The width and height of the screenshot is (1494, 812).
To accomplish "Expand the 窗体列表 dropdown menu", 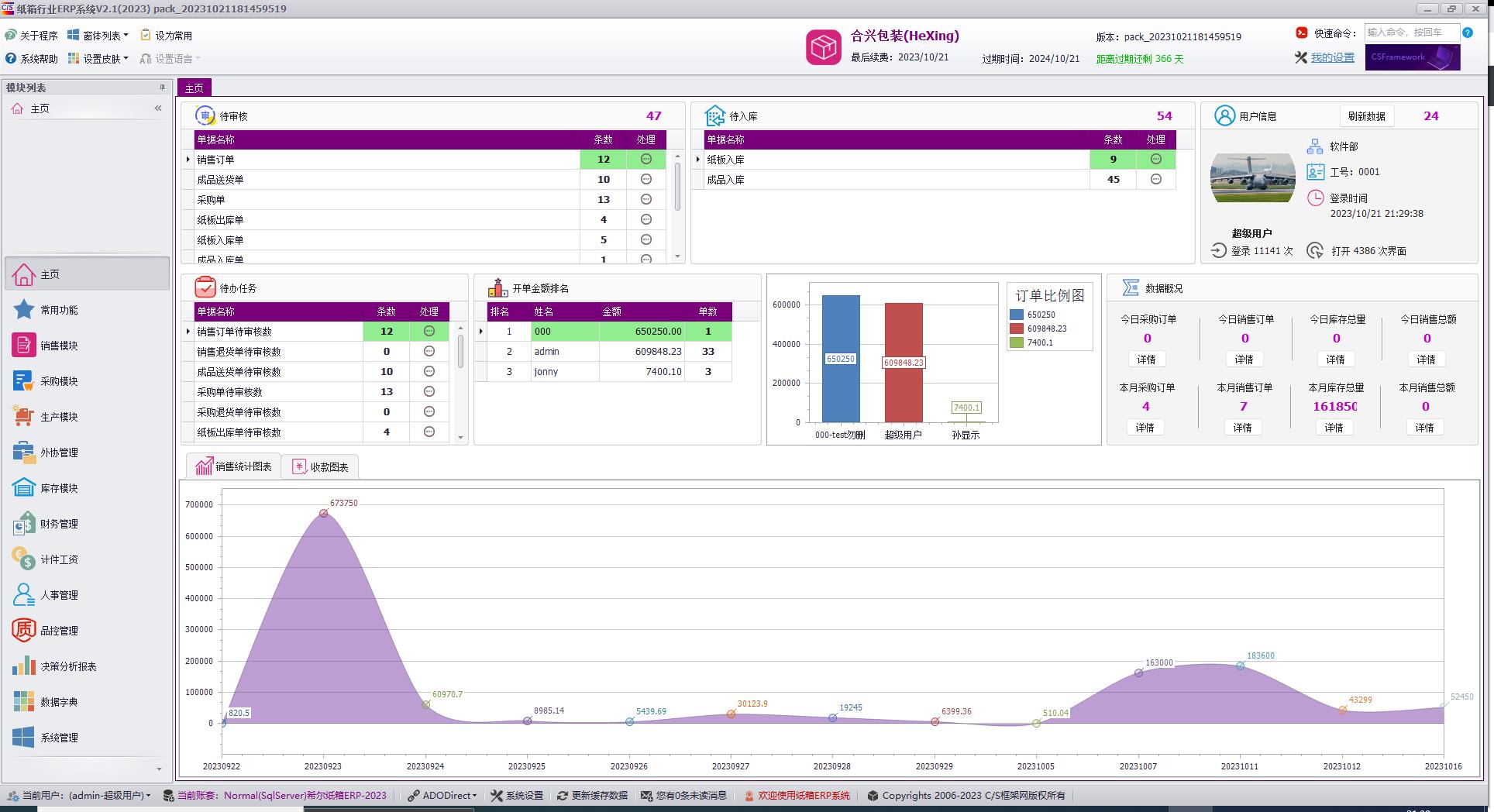I will 98,36.
